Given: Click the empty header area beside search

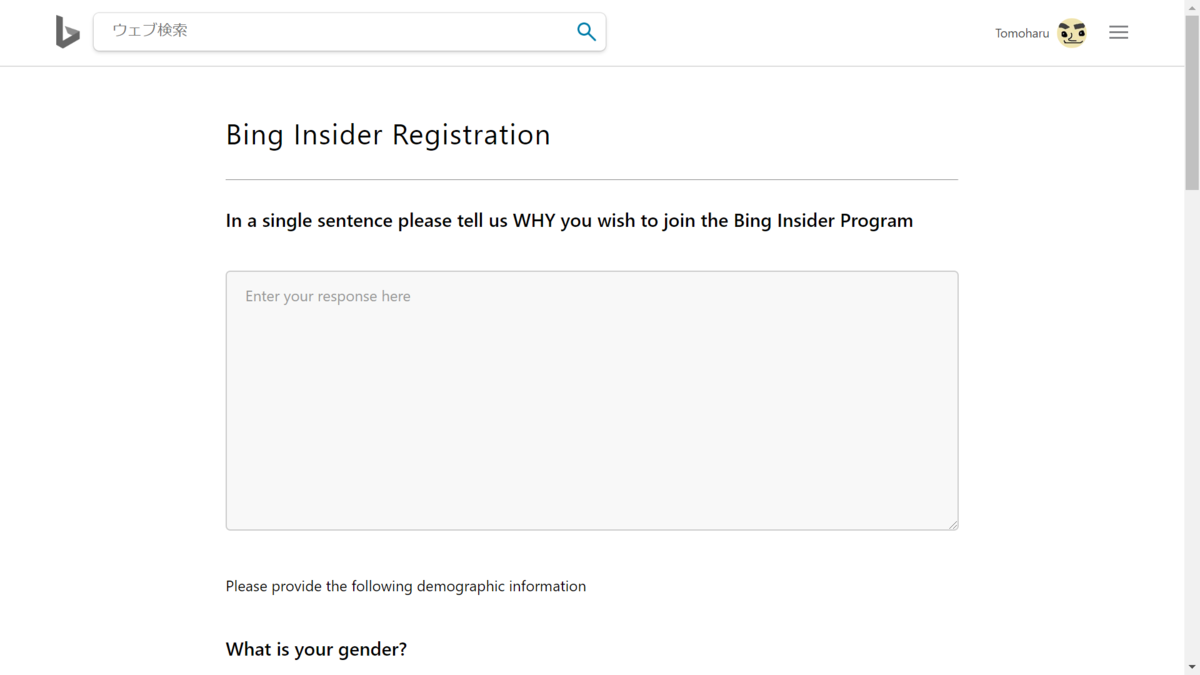Looking at the screenshot, I should pos(800,33).
